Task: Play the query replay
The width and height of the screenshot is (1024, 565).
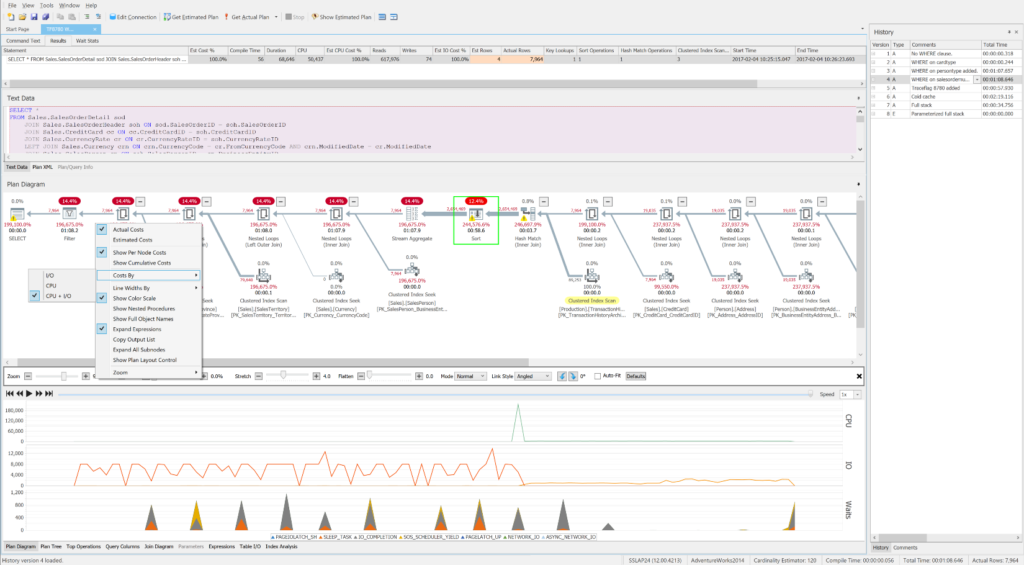Action: click(29, 394)
